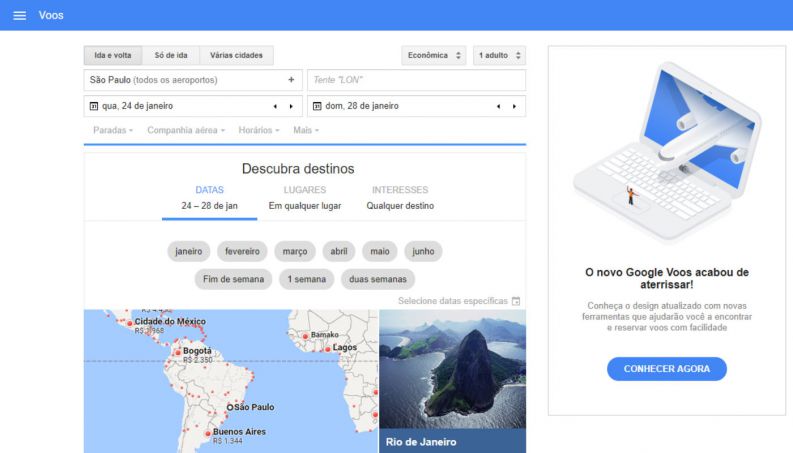Open return date calendar icon
Screen dimensions: 793x453
(x=317, y=106)
